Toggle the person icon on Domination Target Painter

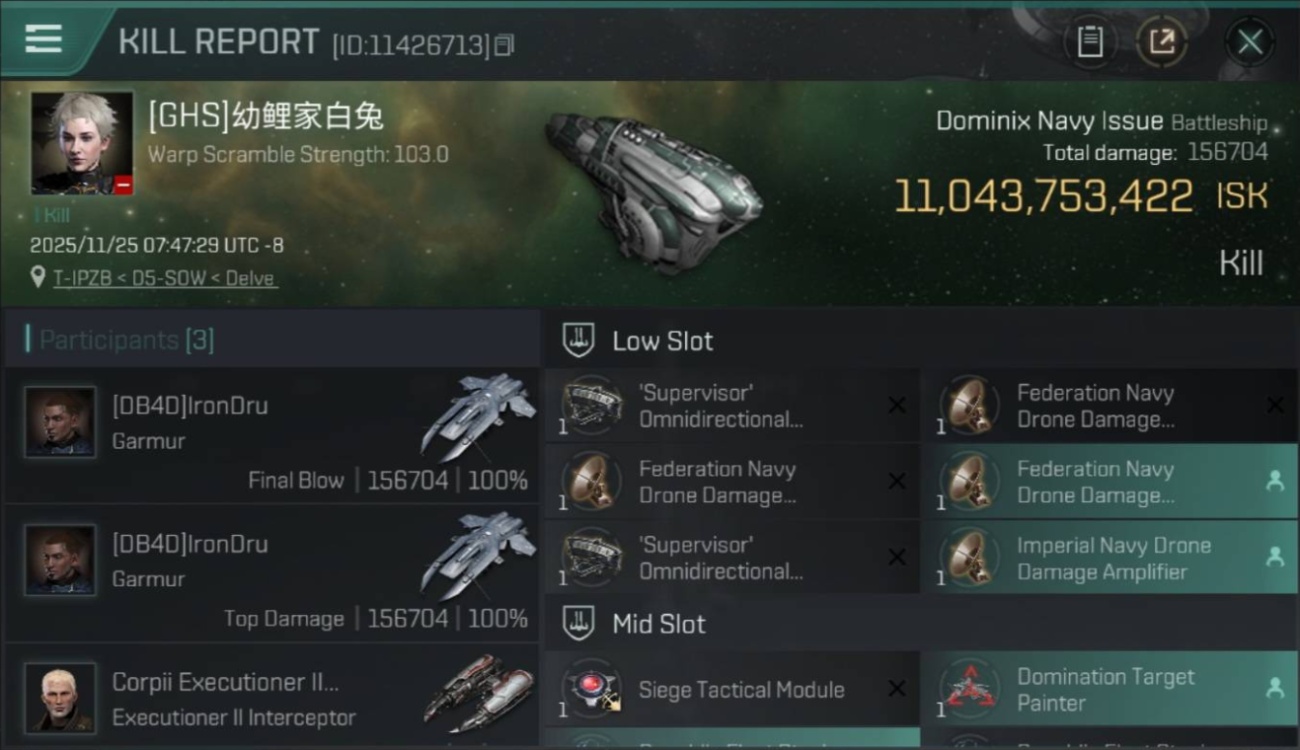point(1275,688)
